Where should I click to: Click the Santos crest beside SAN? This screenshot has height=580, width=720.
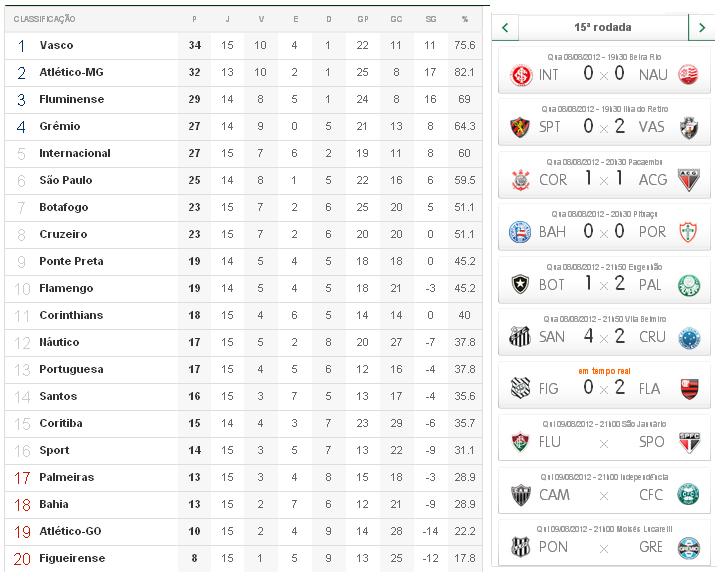tap(520, 337)
